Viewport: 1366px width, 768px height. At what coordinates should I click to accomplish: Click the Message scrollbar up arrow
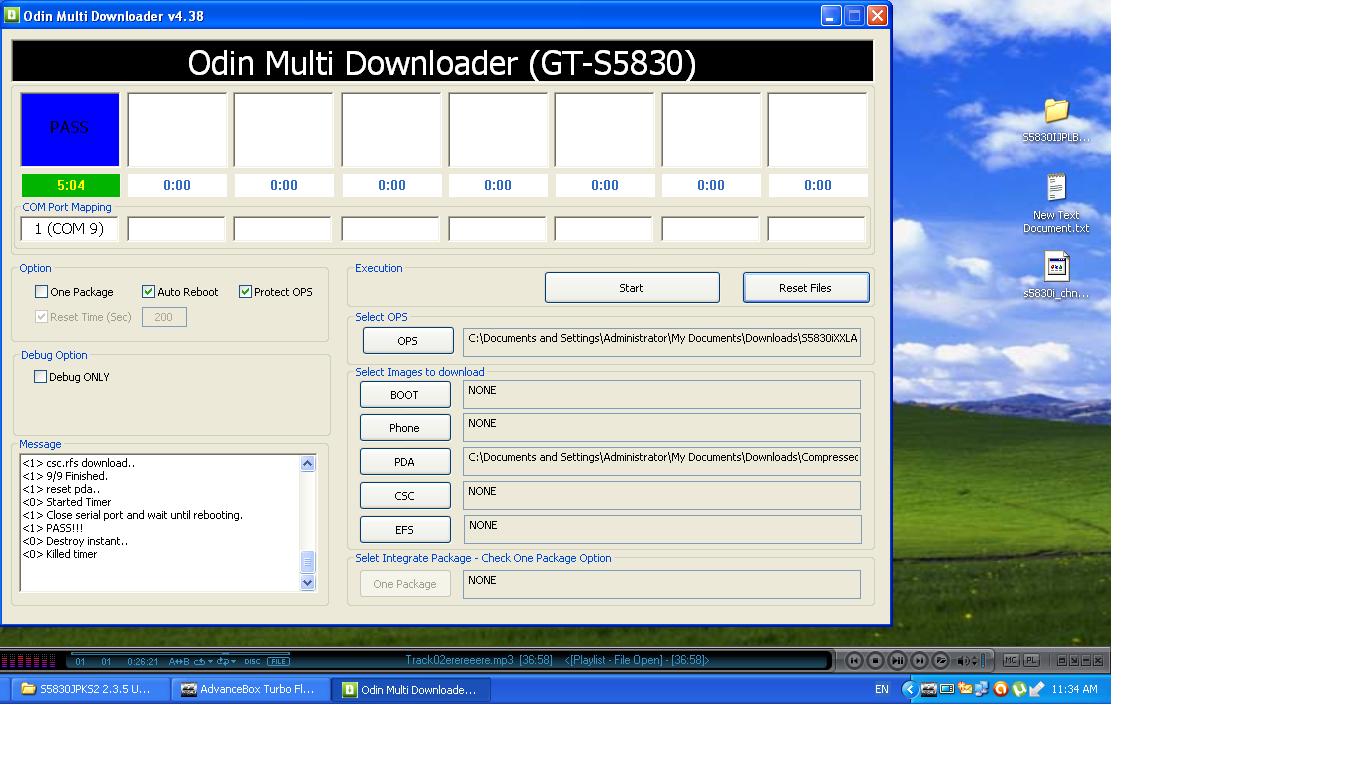pos(307,463)
